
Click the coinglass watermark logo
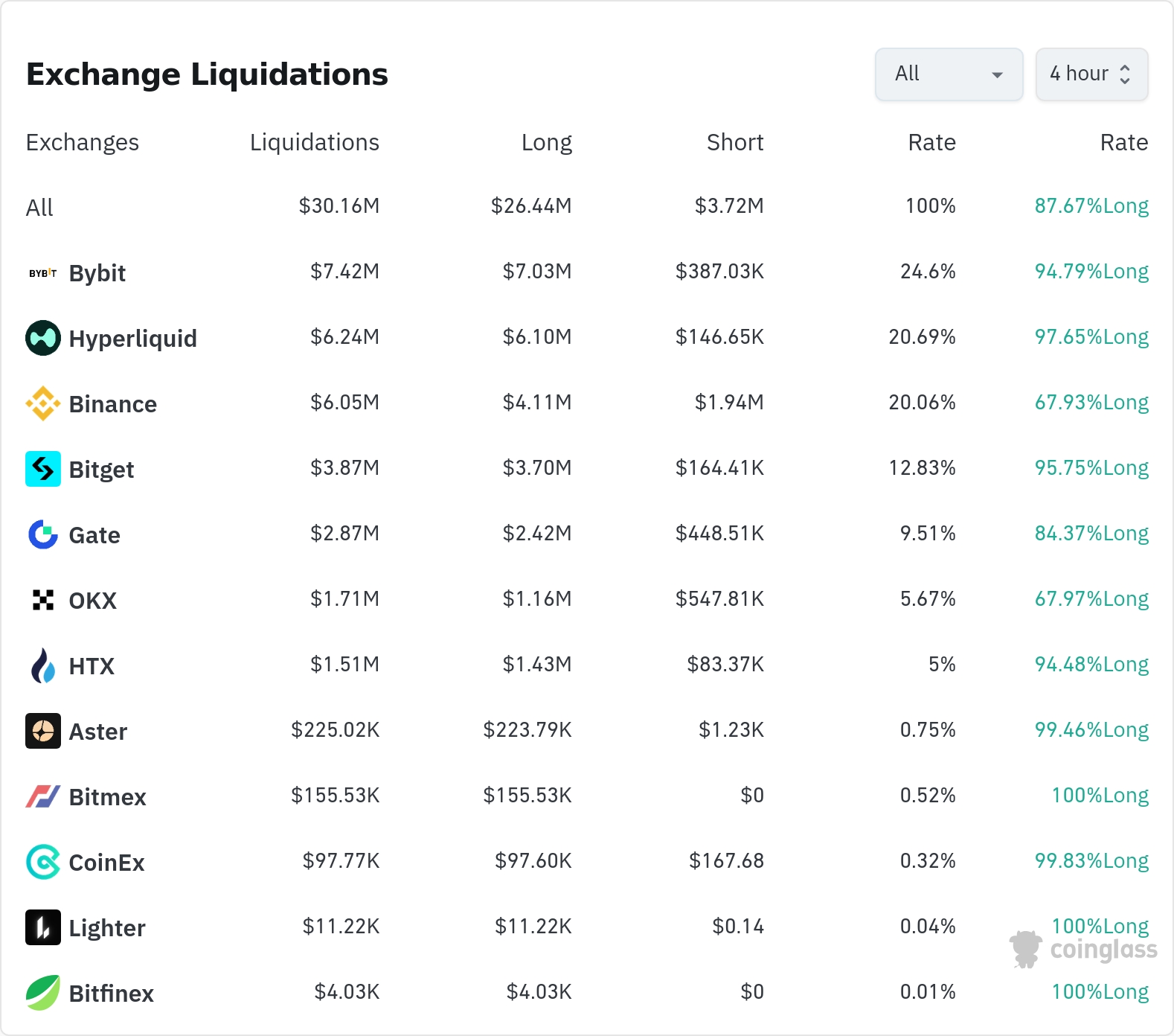[x=1083, y=950]
